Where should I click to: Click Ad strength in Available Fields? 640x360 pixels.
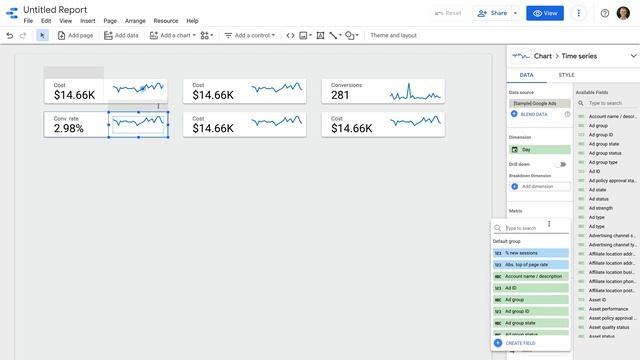600,208
